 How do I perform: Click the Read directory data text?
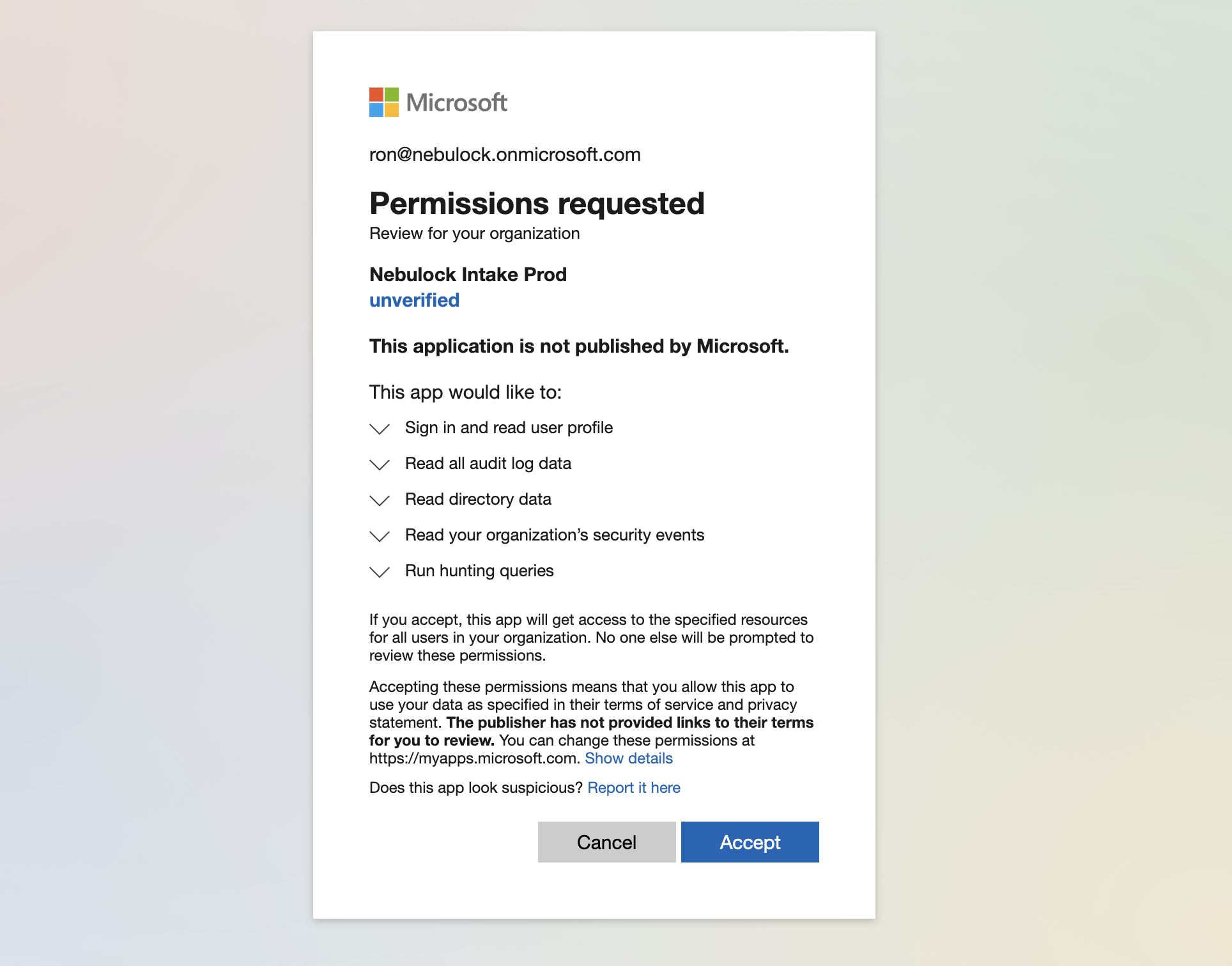478,499
